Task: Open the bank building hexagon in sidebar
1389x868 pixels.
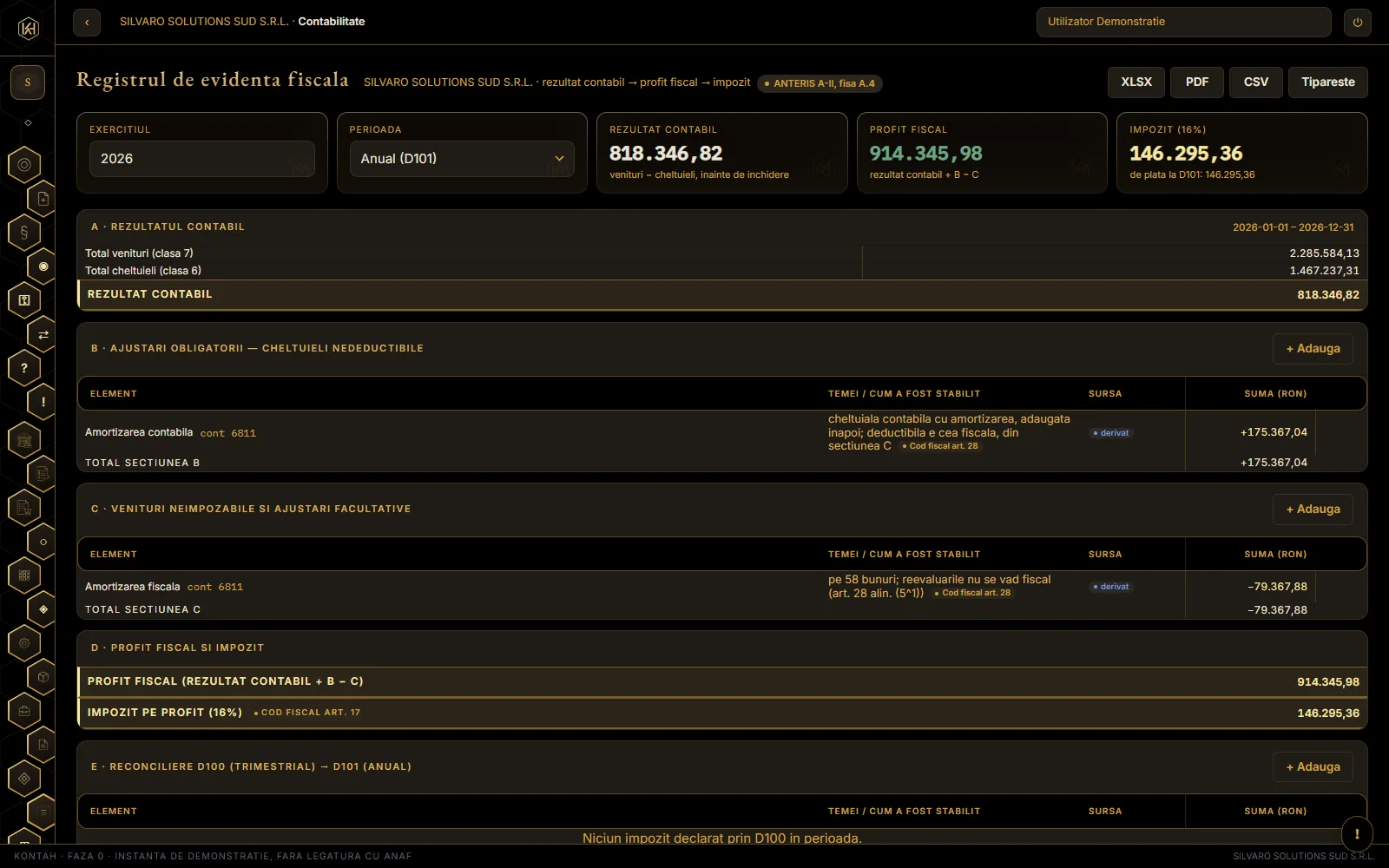Action: tap(24, 440)
